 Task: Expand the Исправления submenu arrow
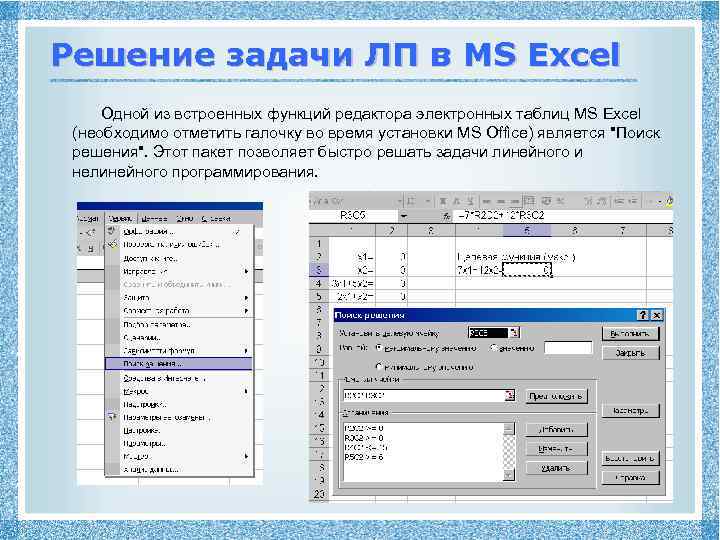[246, 272]
